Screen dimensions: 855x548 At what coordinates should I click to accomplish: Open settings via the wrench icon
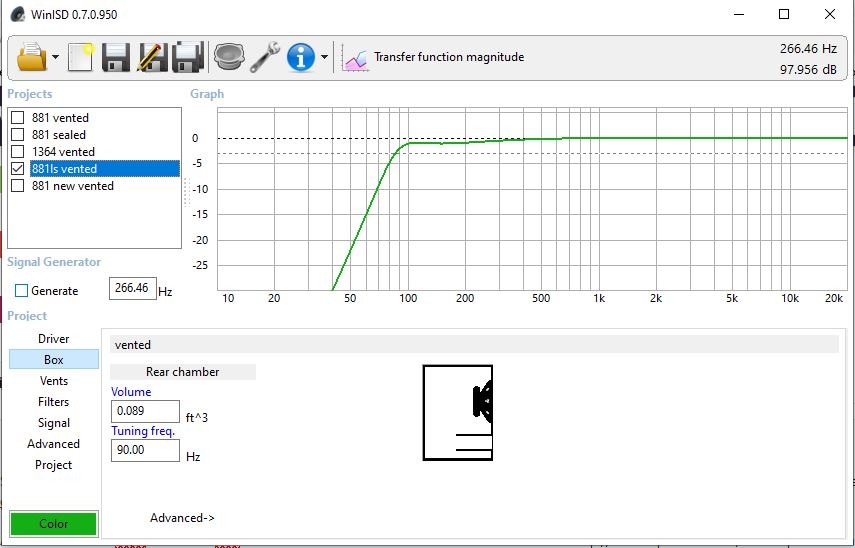[265, 57]
